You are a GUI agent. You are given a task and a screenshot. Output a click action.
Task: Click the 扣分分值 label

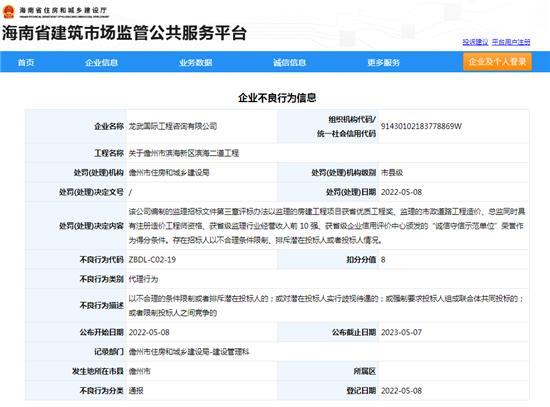(x=361, y=260)
